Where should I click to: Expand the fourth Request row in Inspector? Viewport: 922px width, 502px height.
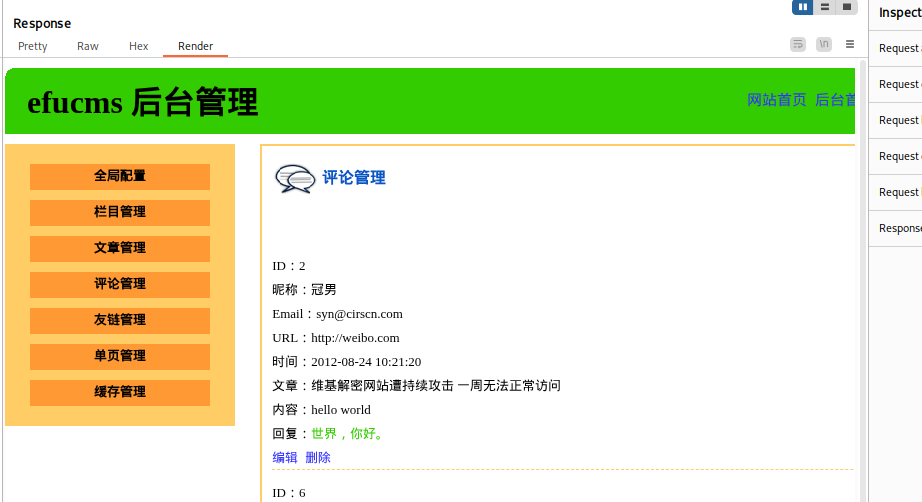(x=896, y=156)
